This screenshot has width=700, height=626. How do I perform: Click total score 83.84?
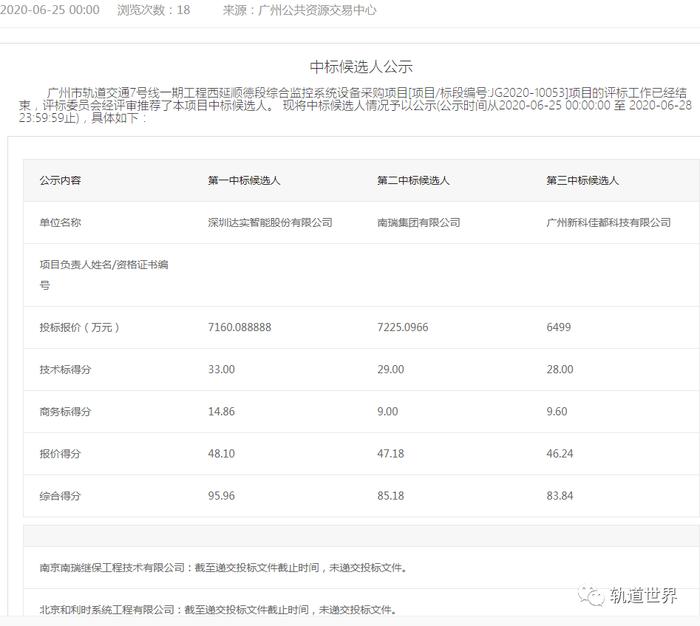point(560,496)
